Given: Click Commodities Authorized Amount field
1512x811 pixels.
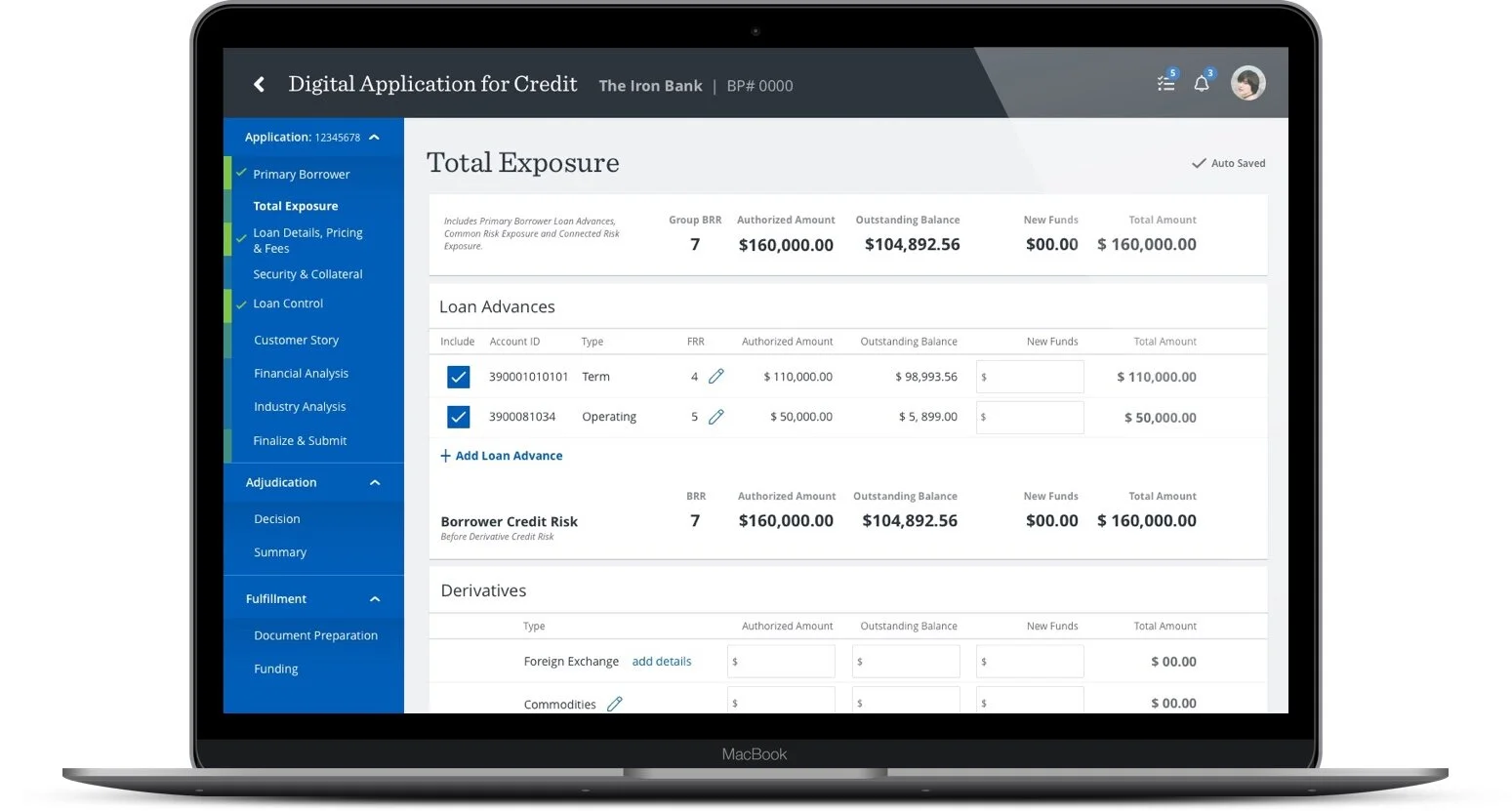Looking at the screenshot, I should pyautogui.click(x=781, y=700).
